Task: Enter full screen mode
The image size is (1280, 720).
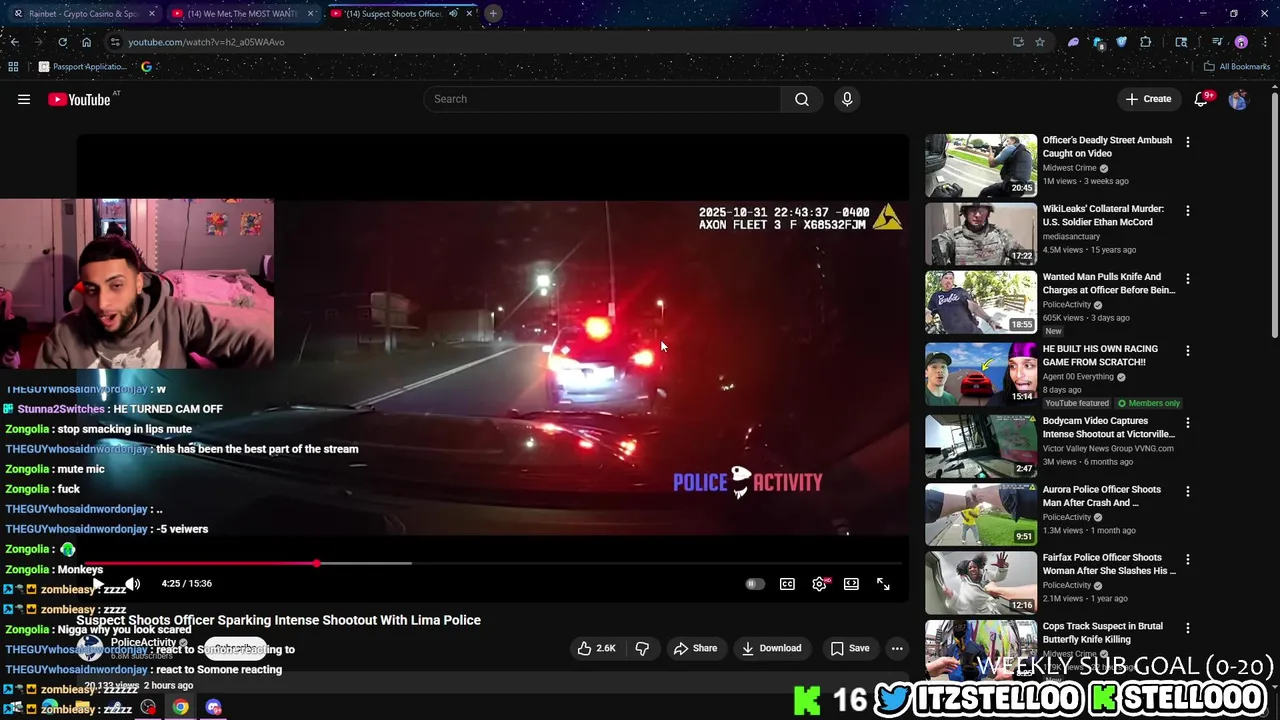Action: (883, 584)
